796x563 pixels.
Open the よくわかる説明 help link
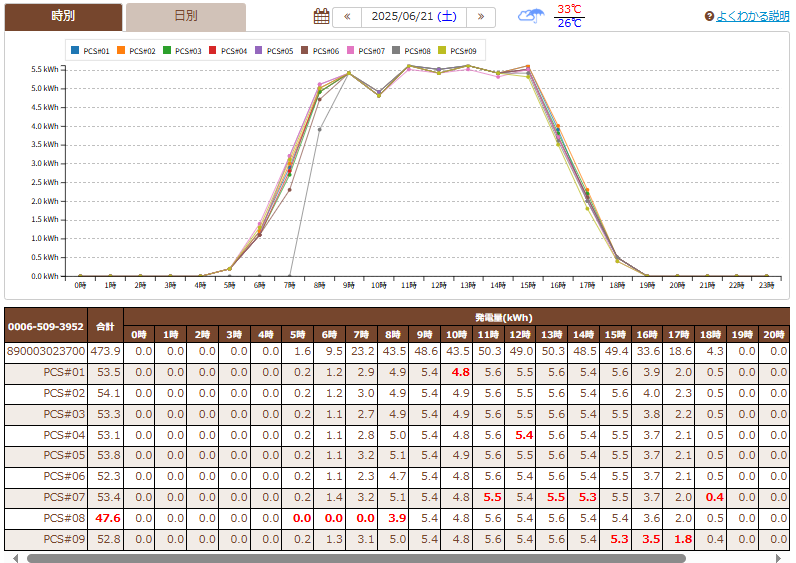click(752, 16)
